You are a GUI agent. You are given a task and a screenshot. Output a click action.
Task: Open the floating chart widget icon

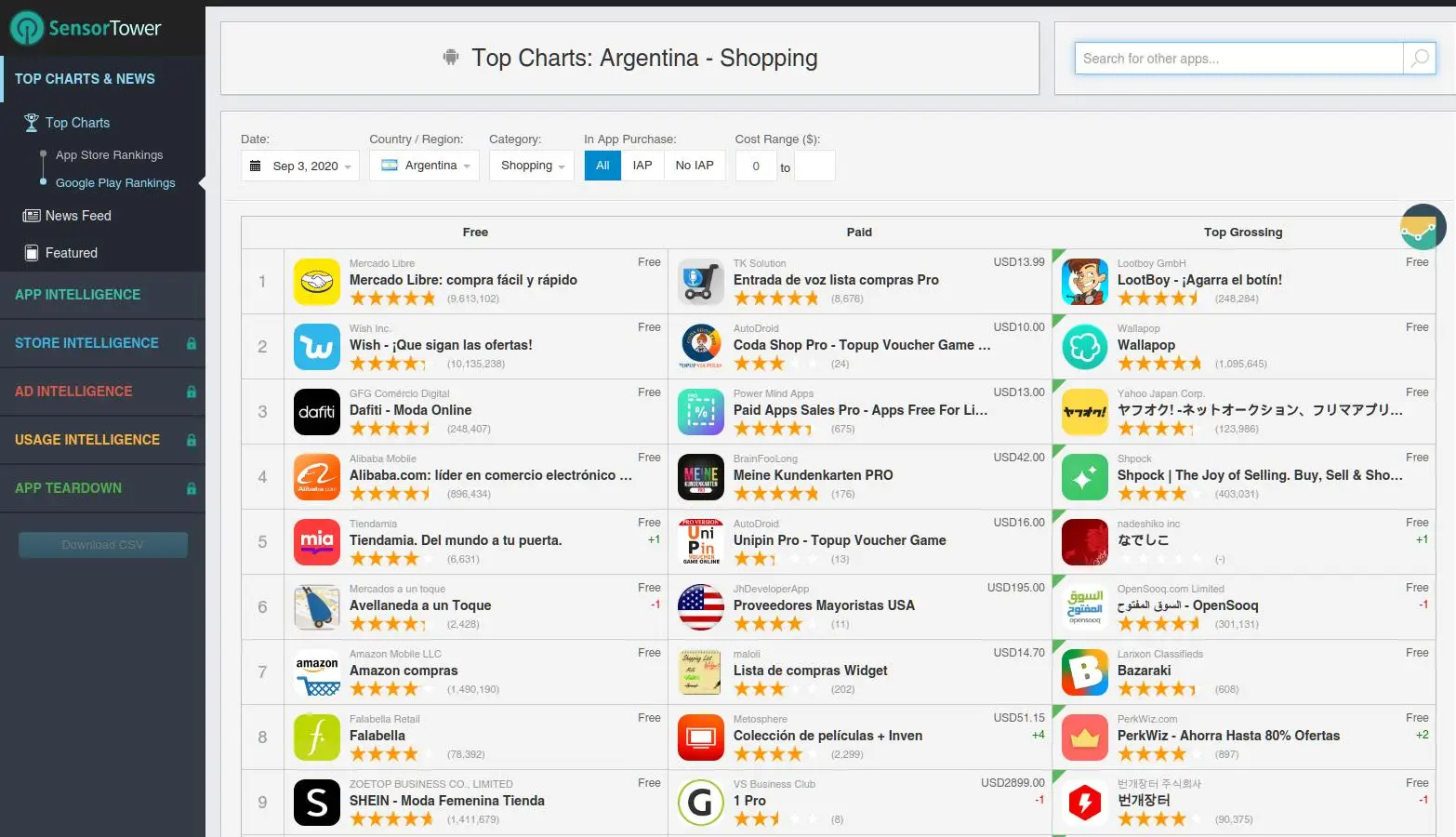pyautogui.click(x=1423, y=227)
